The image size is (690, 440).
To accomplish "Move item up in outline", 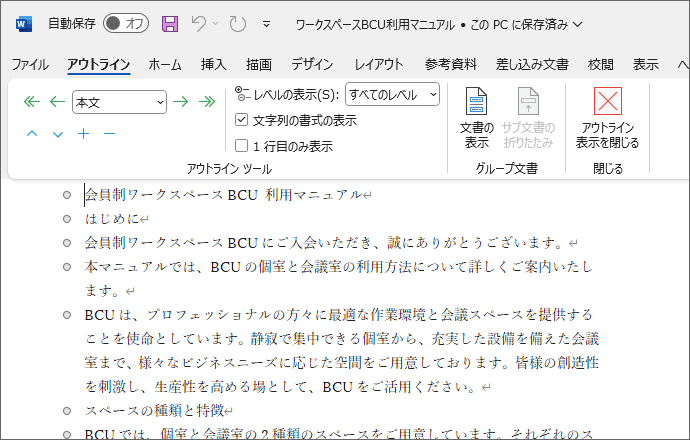I will coord(32,134).
